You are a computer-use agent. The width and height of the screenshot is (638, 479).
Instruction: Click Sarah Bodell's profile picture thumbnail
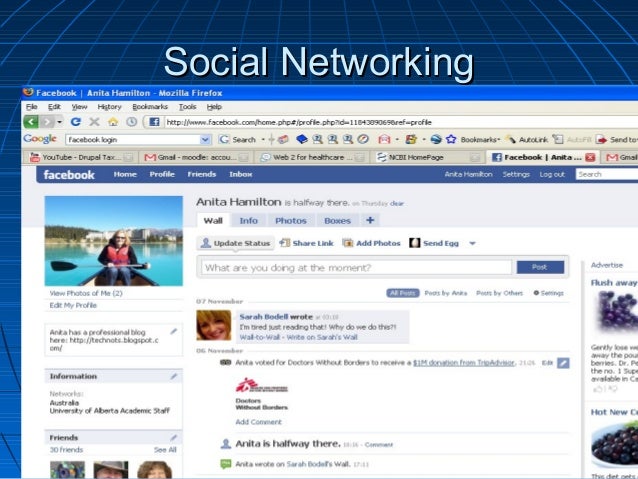214,325
